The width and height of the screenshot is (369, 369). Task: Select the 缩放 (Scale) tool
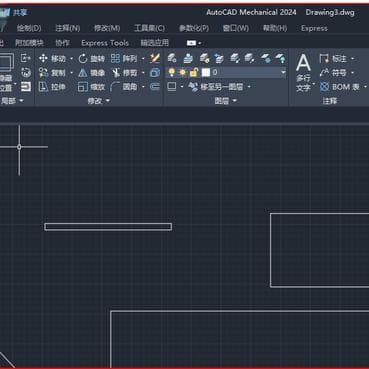pyautogui.click(x=92, y=87)
